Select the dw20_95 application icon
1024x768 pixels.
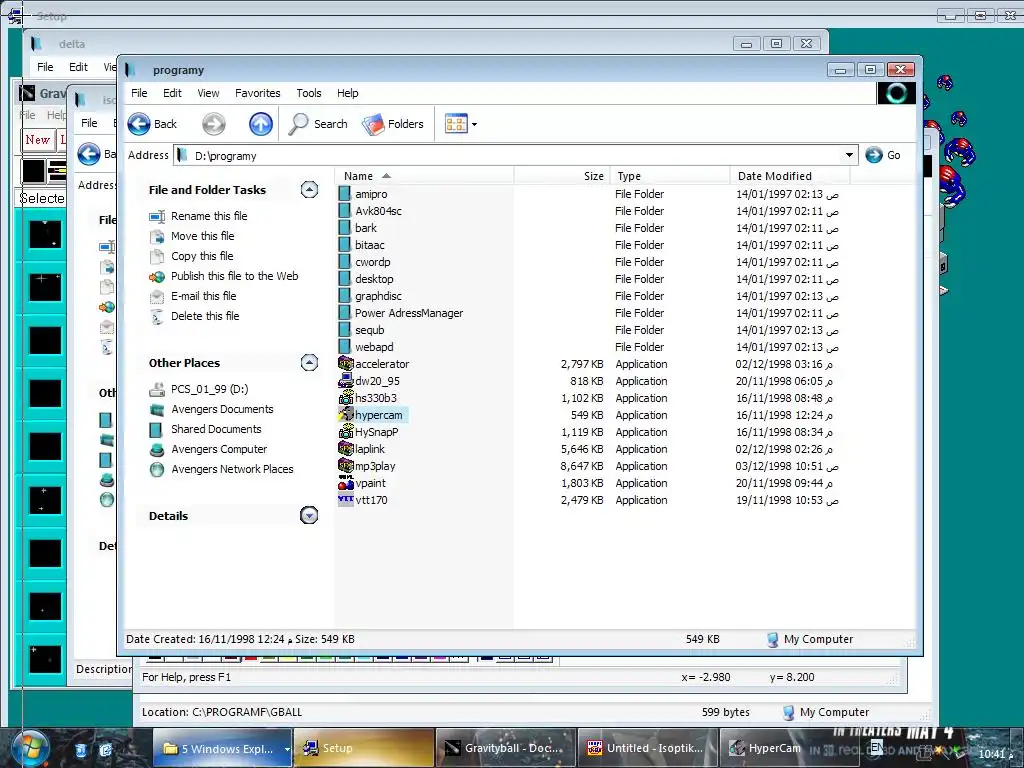point(345,381)
